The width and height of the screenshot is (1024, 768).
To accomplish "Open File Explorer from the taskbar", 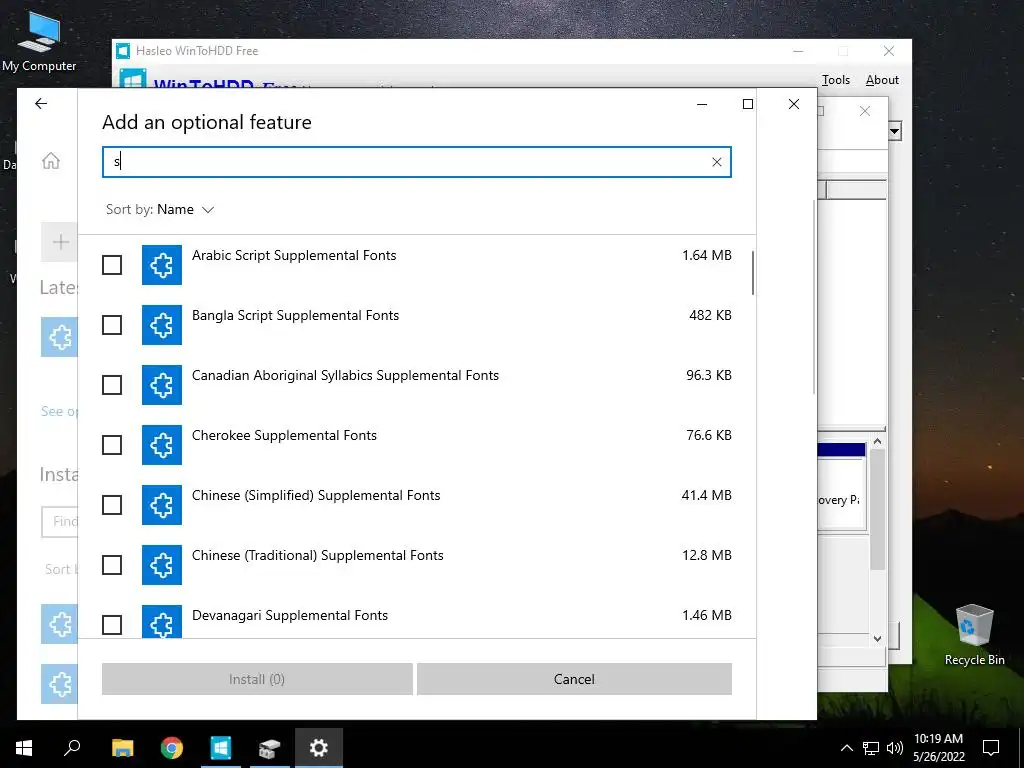I will 122,748.
